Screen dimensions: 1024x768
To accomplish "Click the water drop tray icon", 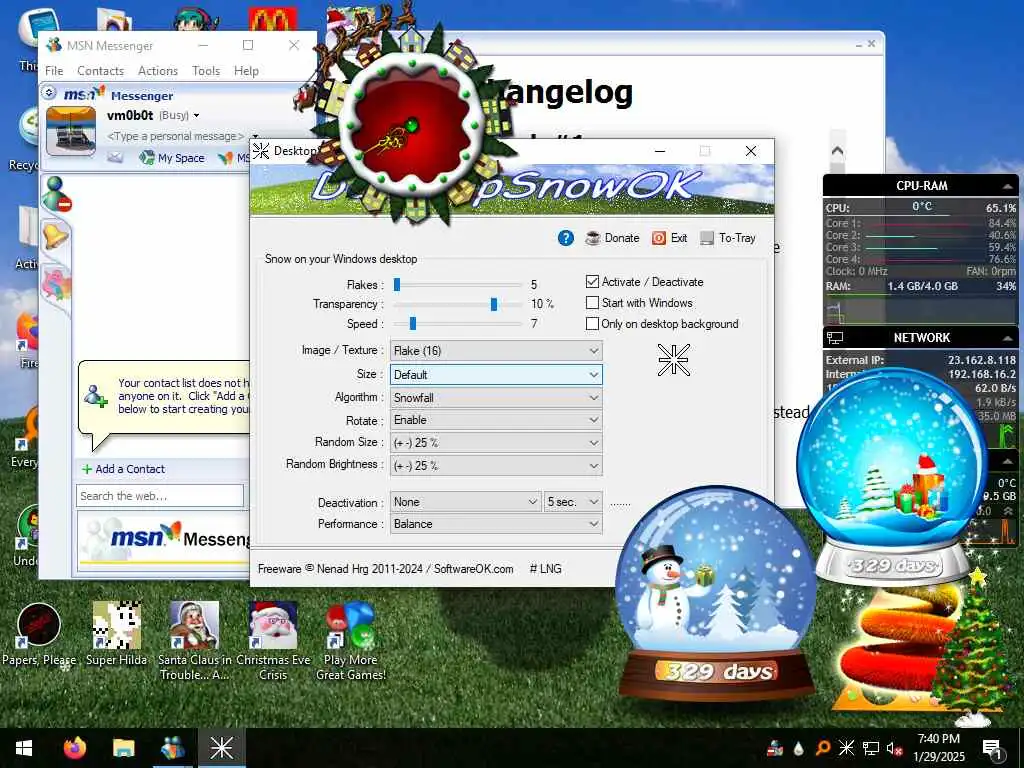I will pyautogui.click(x=799, y=748).
